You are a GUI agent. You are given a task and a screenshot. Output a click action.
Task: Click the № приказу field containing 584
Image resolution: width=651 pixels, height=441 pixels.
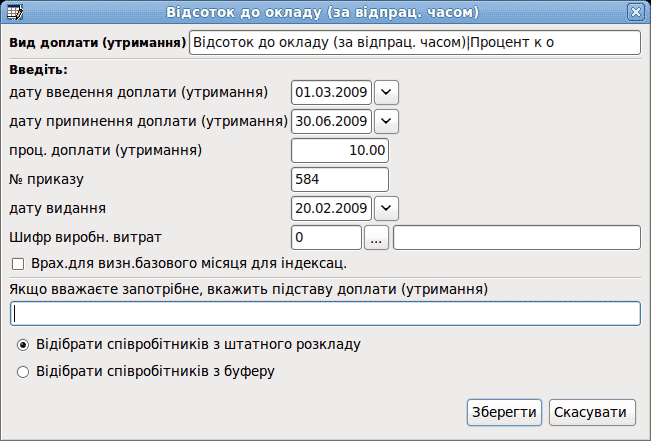(x=340, y=179)
